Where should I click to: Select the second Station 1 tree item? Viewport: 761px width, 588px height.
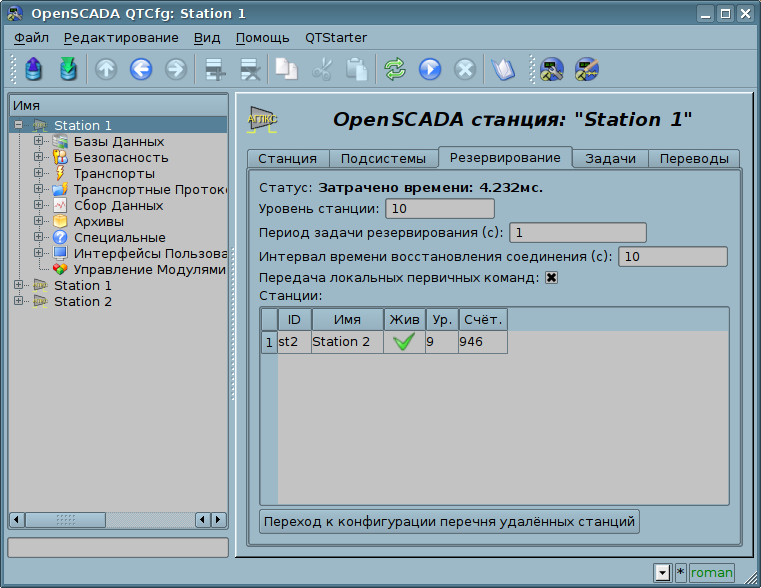(x=83, y=285)
